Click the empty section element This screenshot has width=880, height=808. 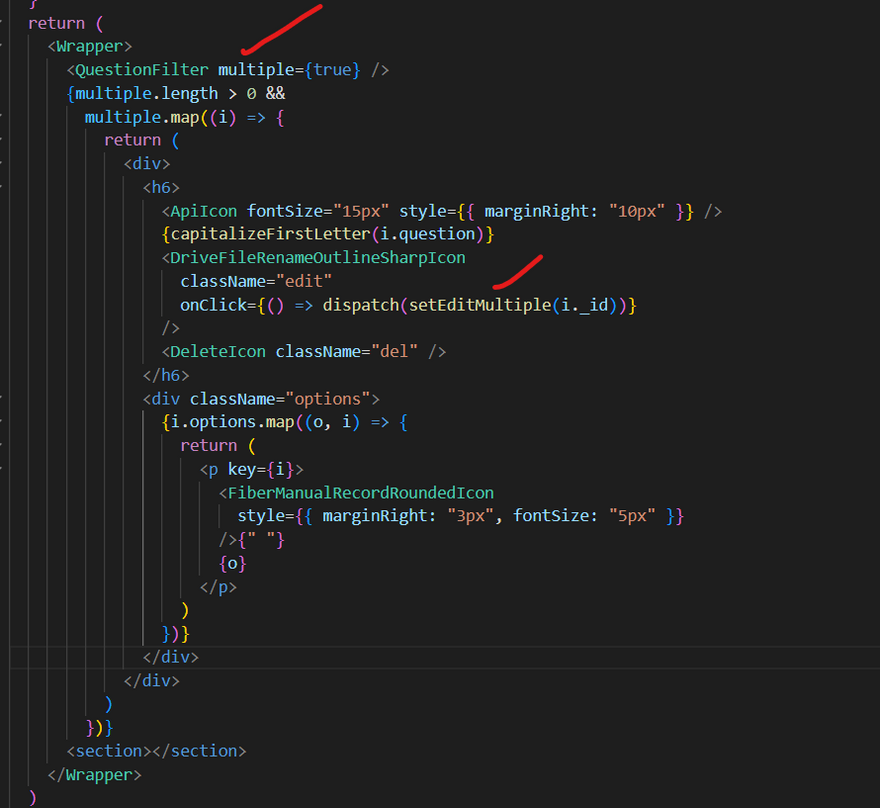tap(156, 751)
